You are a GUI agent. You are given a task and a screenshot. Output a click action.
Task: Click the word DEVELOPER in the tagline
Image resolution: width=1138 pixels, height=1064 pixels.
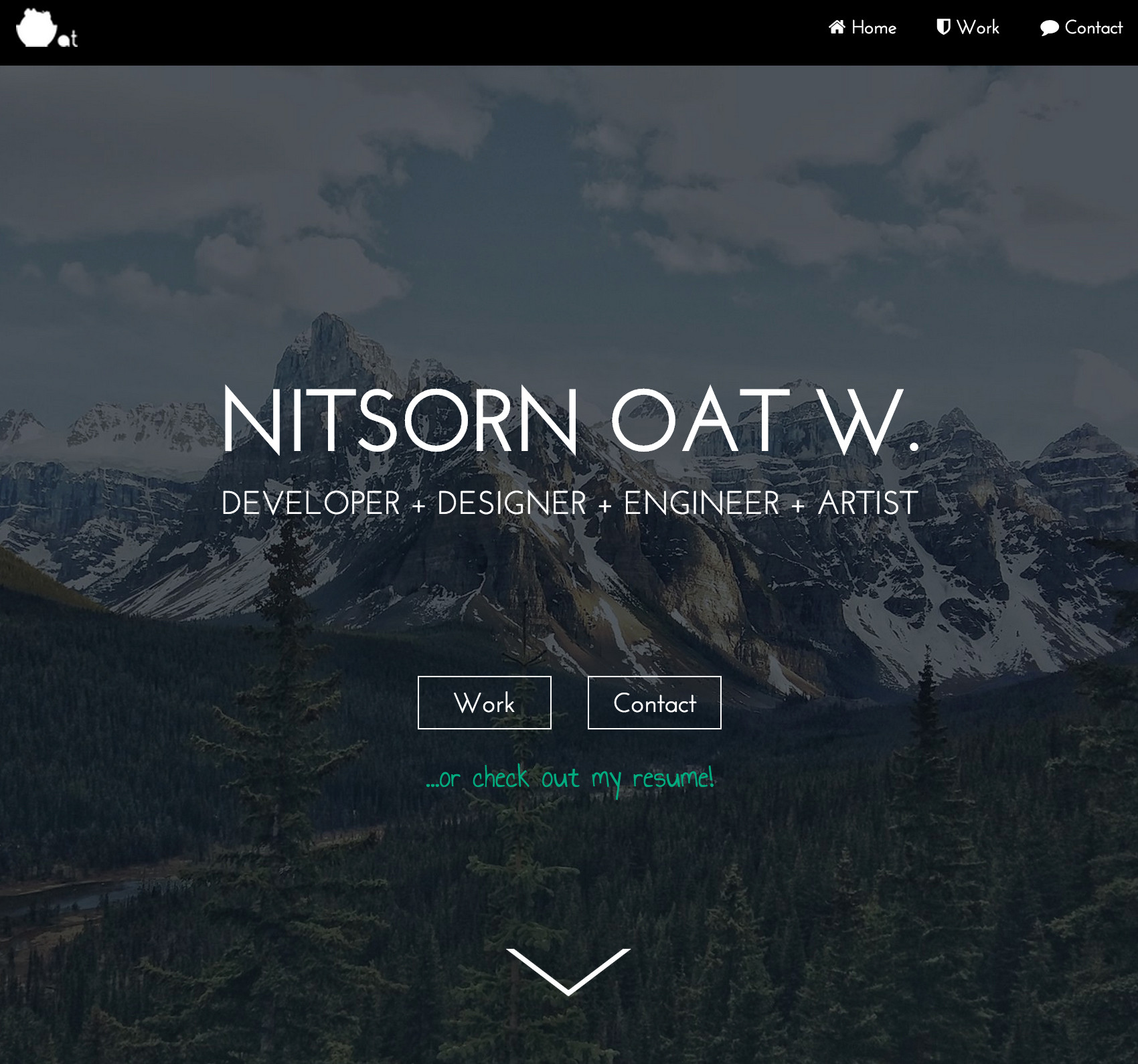click(311, 503)
